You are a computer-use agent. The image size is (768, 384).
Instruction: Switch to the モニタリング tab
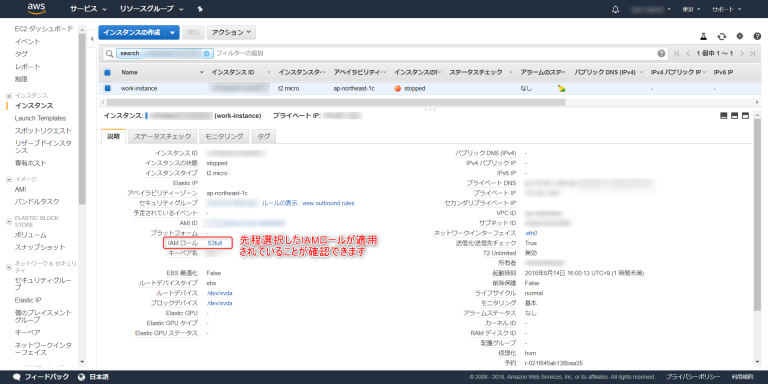tap(224, 137)
